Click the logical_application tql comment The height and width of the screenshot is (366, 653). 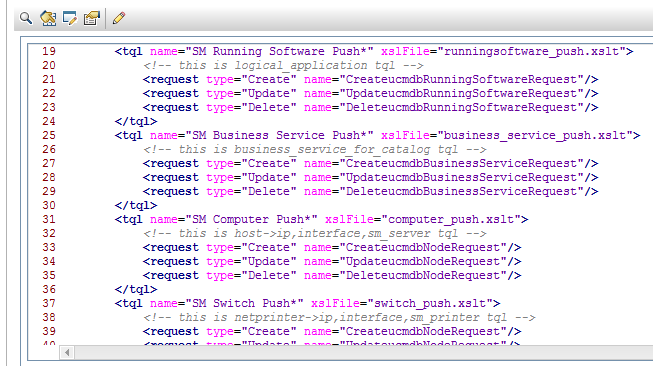point(283,65)
